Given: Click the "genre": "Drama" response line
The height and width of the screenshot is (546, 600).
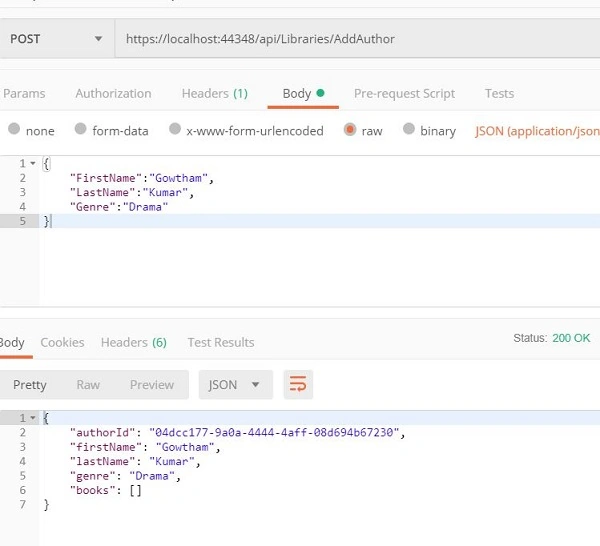Looking at the screenshot, I should 125,476.
